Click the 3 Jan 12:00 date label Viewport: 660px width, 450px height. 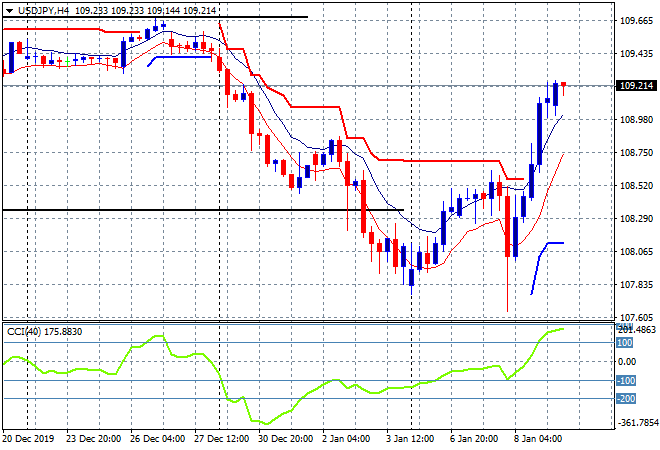[408, 438]
